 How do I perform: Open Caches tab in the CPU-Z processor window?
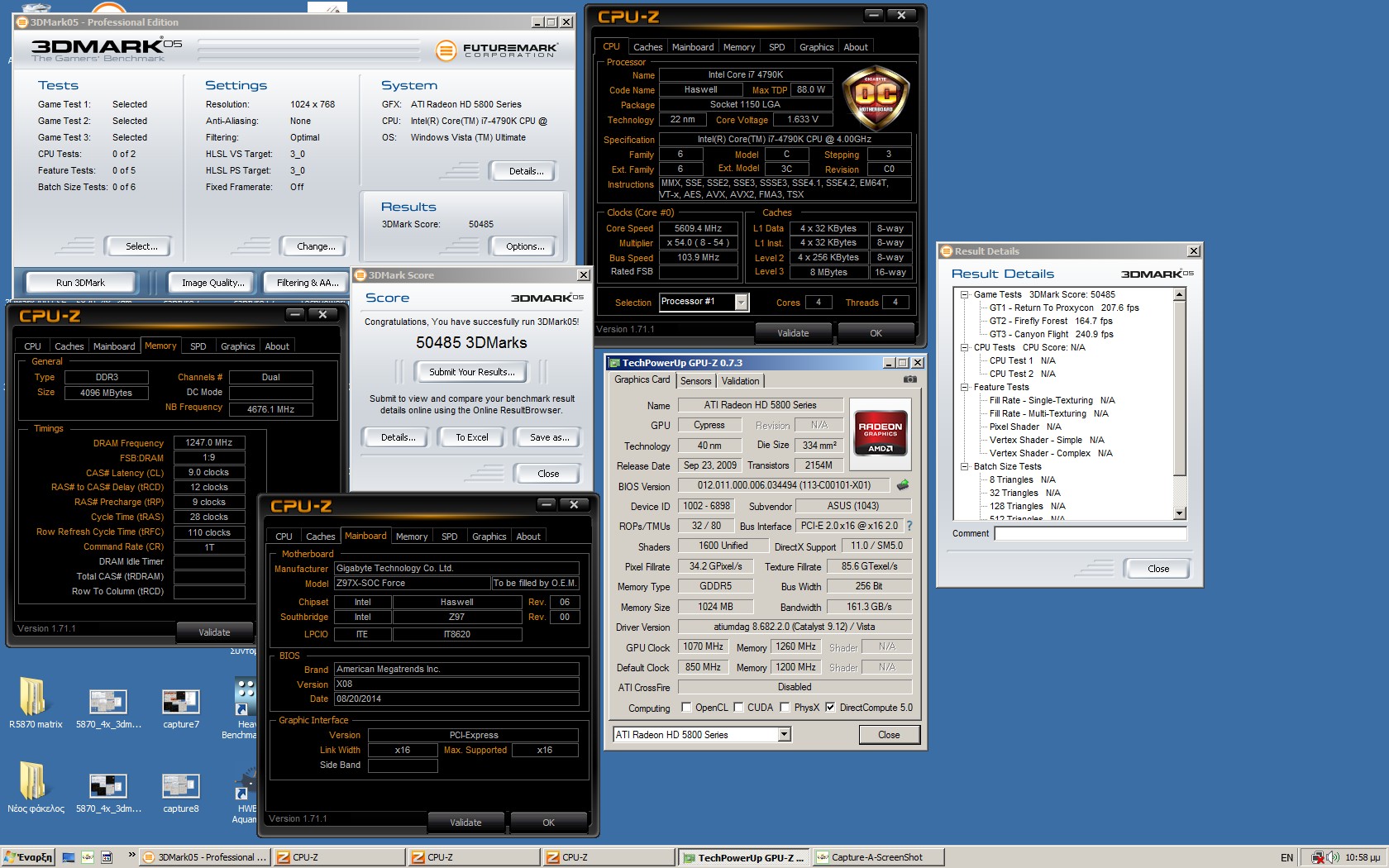tap(647, 47)
